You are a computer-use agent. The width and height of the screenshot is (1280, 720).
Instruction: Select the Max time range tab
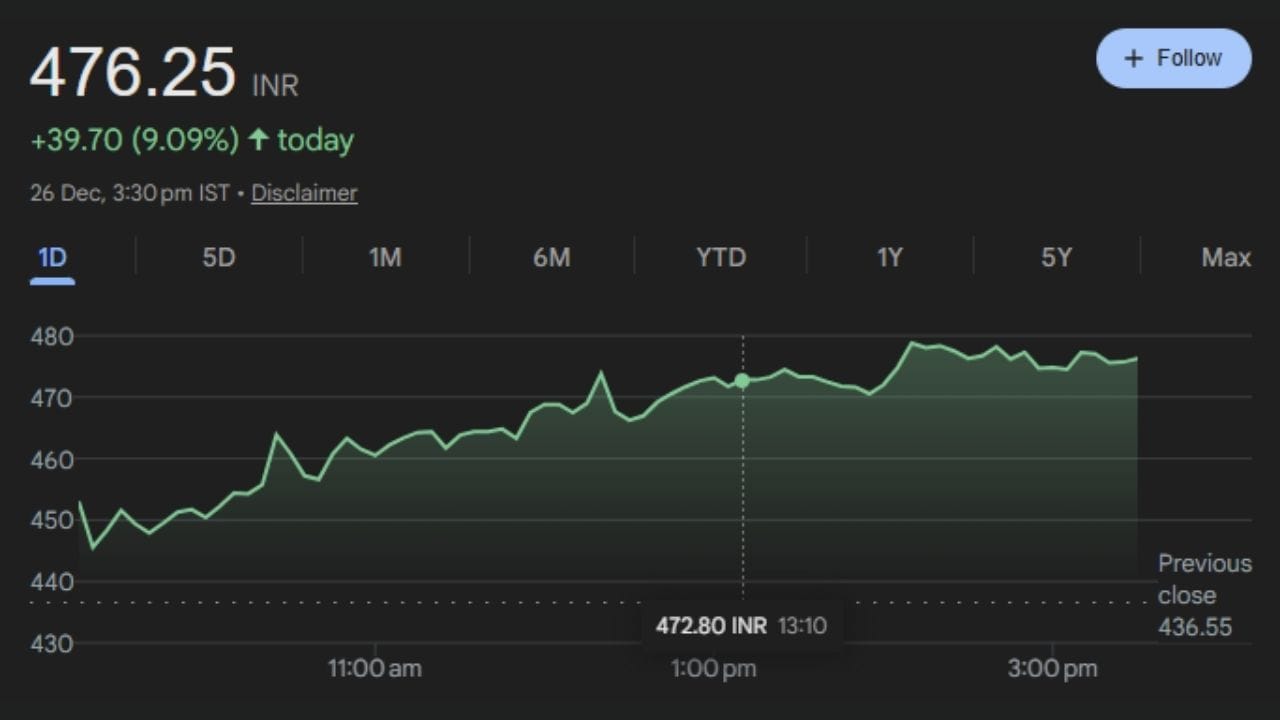(x=1226, y=258)
